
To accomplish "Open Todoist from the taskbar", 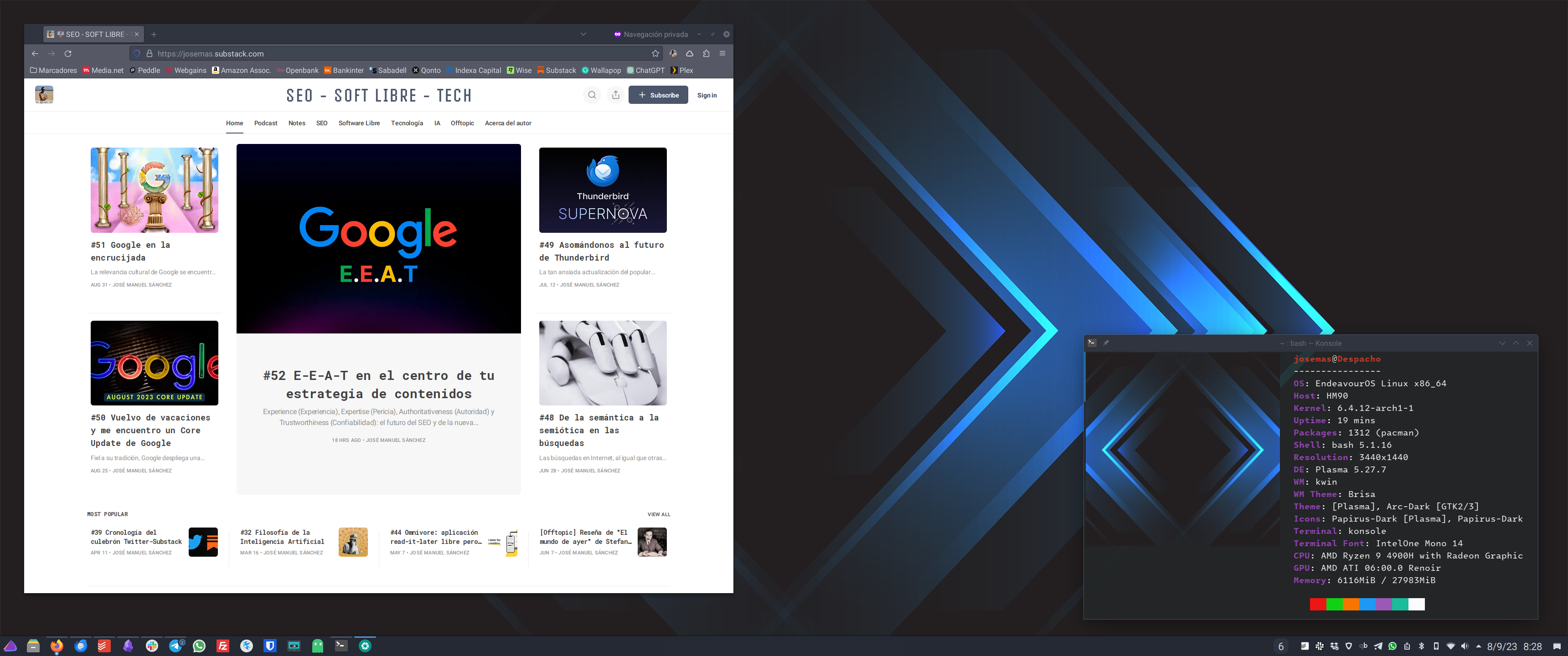I will tap(104, 646).
